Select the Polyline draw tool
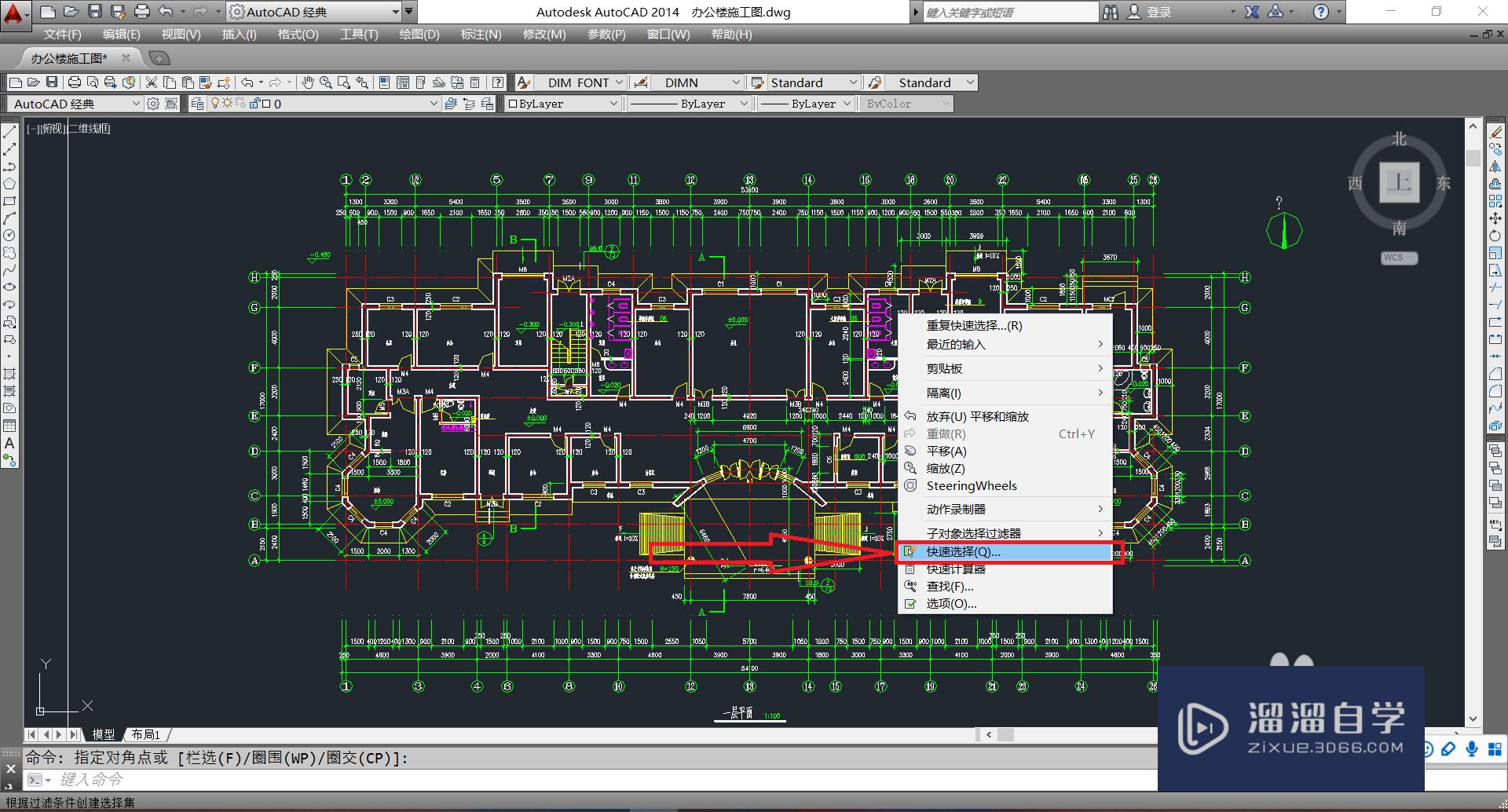The width and height of the screenshot is (1508, 812). pyautogui.click(x=9, y=166)
